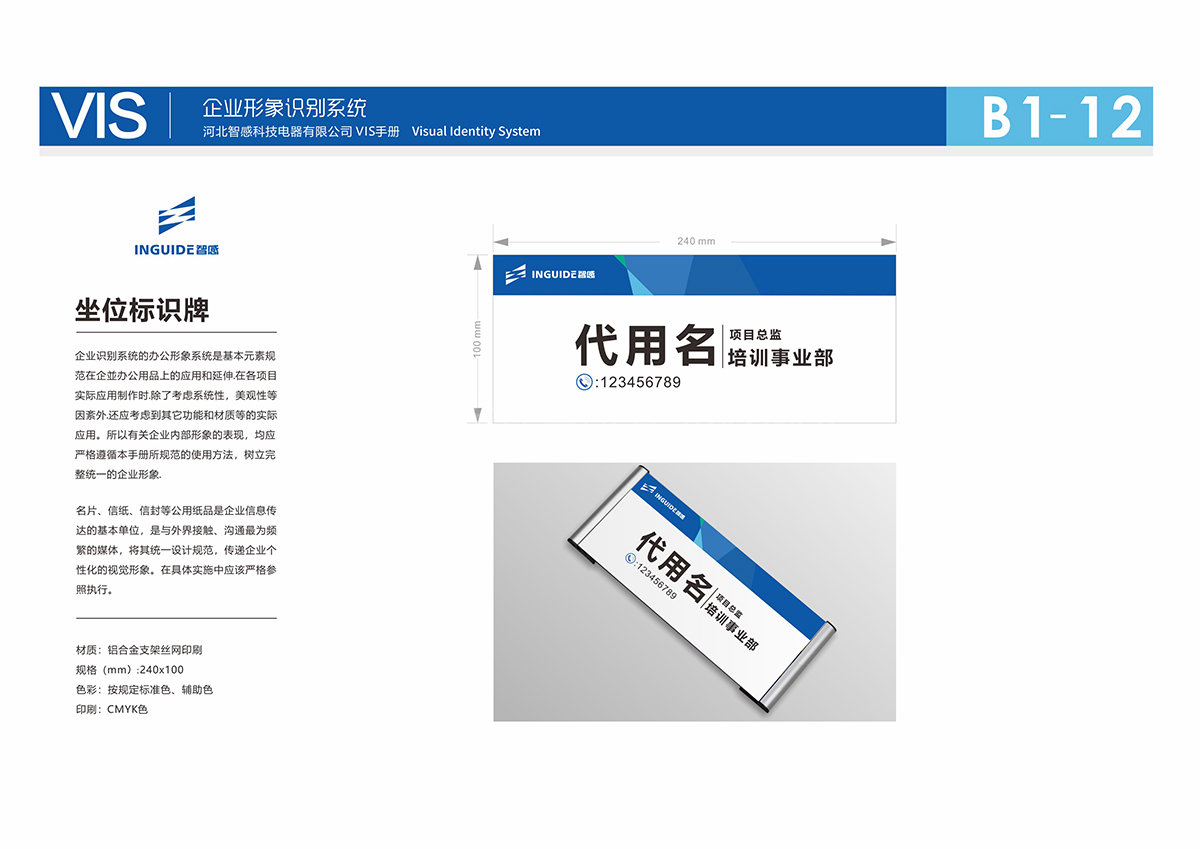
Task: Click the paragraph starting "企业识别系统的办公形象系统"
Action: coord(176,414)
